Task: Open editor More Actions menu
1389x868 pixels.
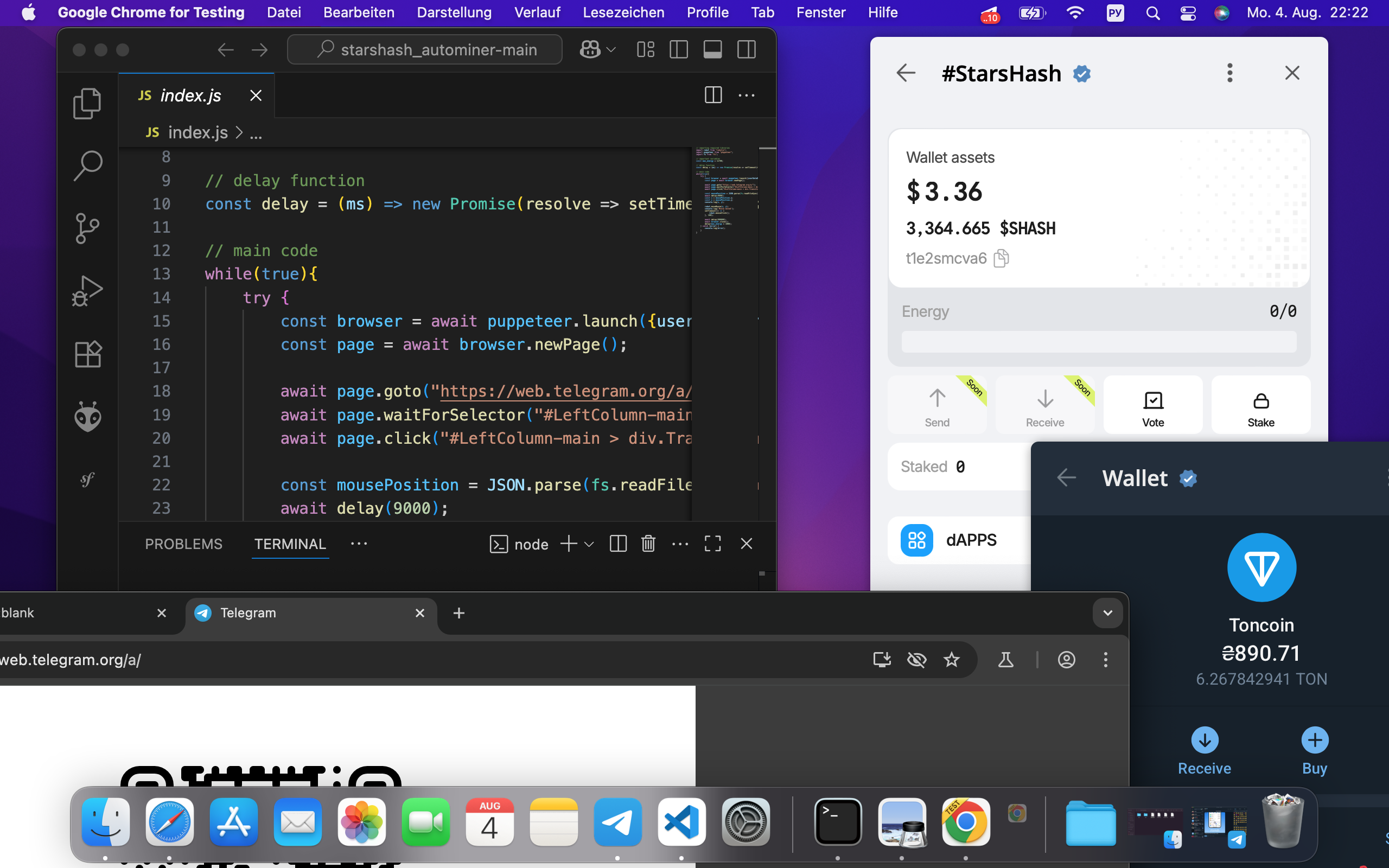Action: click(746, 95)
